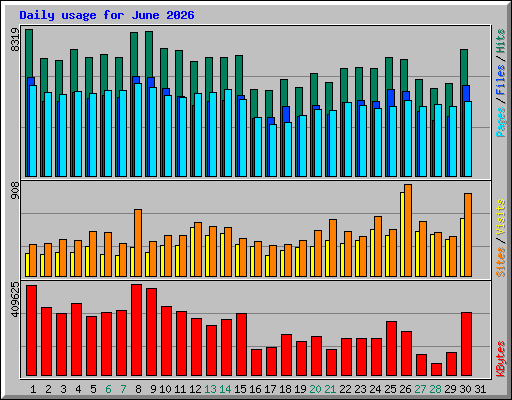Click weekend day 20 on the date axis
512x400 pixels.
[315, 389]
